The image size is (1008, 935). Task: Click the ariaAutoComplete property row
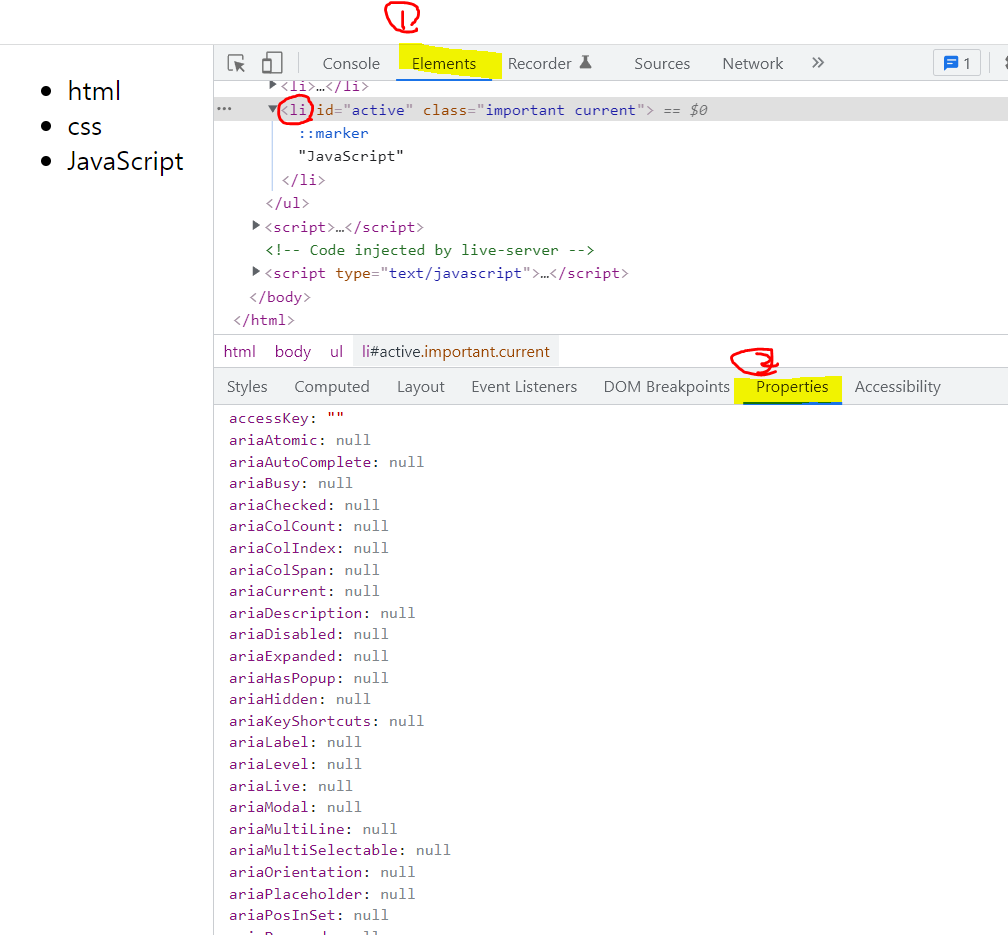pyautogui.click(x=326, y=462)
